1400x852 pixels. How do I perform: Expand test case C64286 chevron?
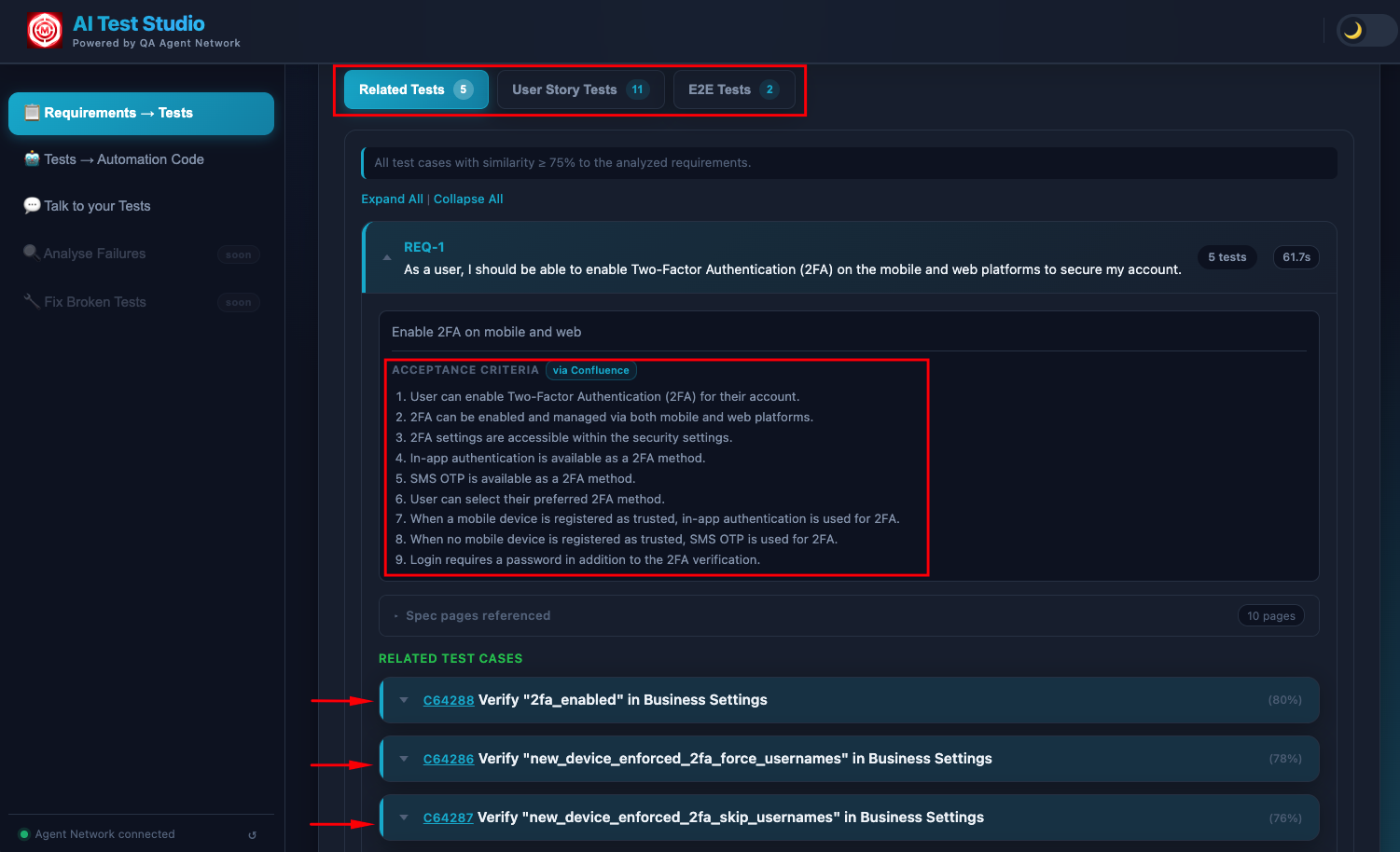[x=404, y=759]
